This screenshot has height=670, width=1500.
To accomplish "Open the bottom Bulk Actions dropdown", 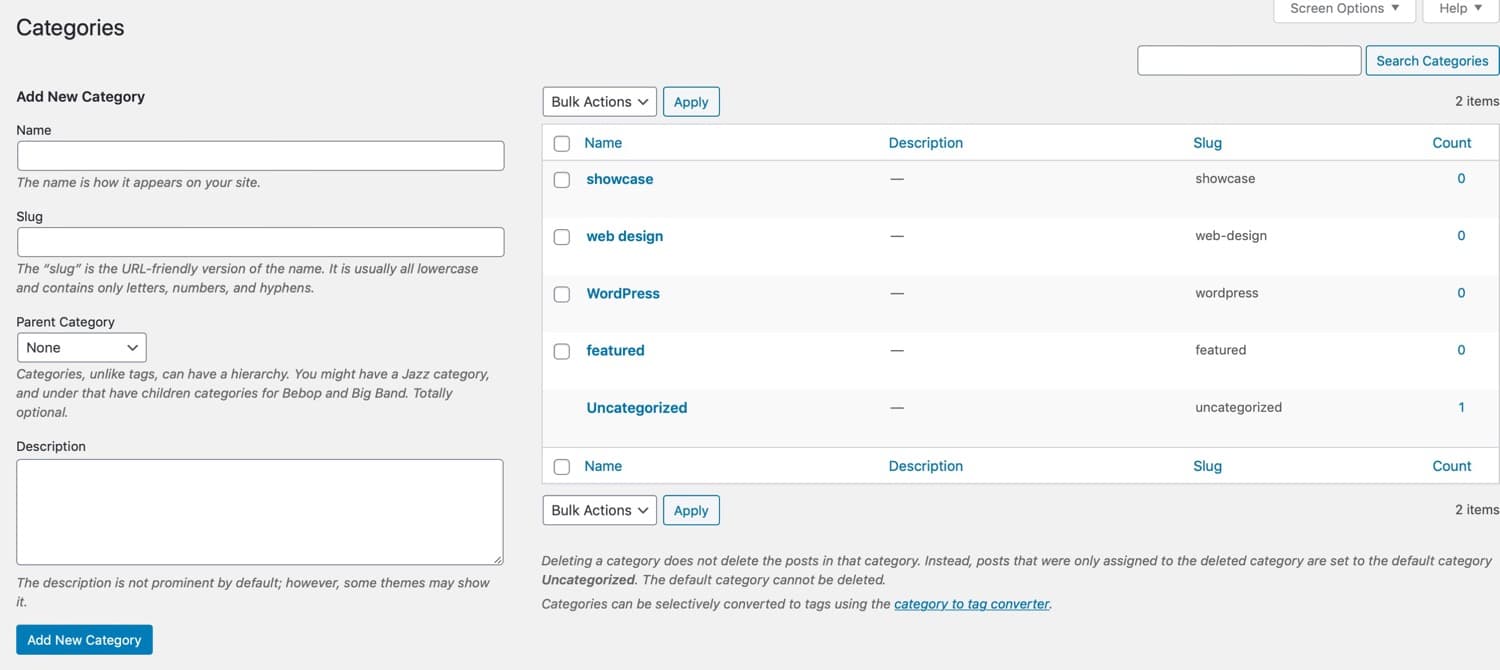I will [x=598, y=510].
